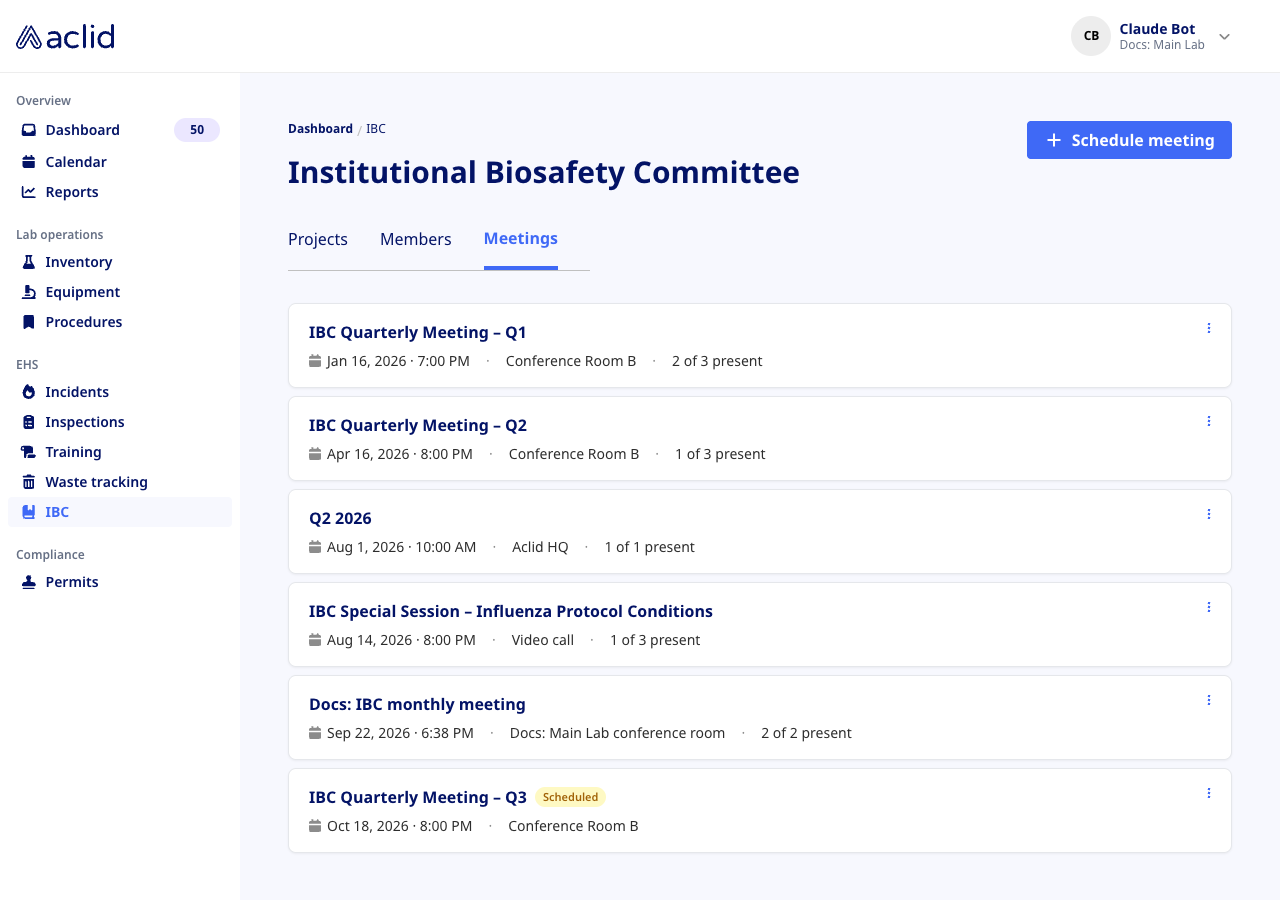
Task: Open options menu for Docs: IBC monthly meeting
Action: 1209,700
